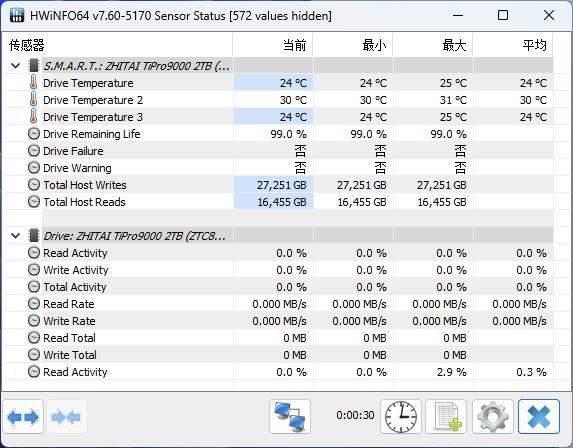Viewport: 573px width, 448px height.
Task: Collapse the Drive: ZHITAI TiPro9000 group
Action: coord(15,236)
